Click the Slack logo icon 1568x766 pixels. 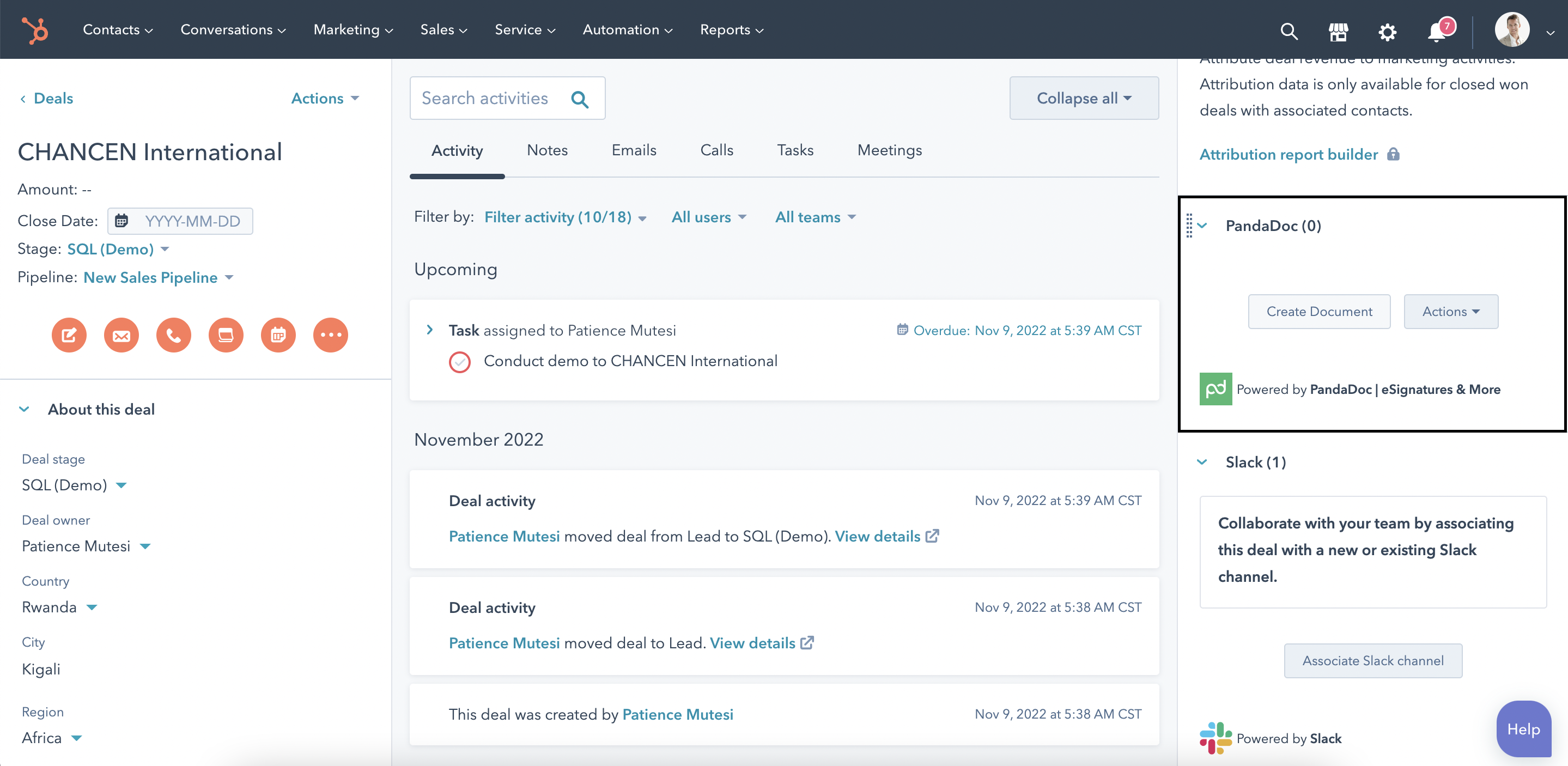1215,738
